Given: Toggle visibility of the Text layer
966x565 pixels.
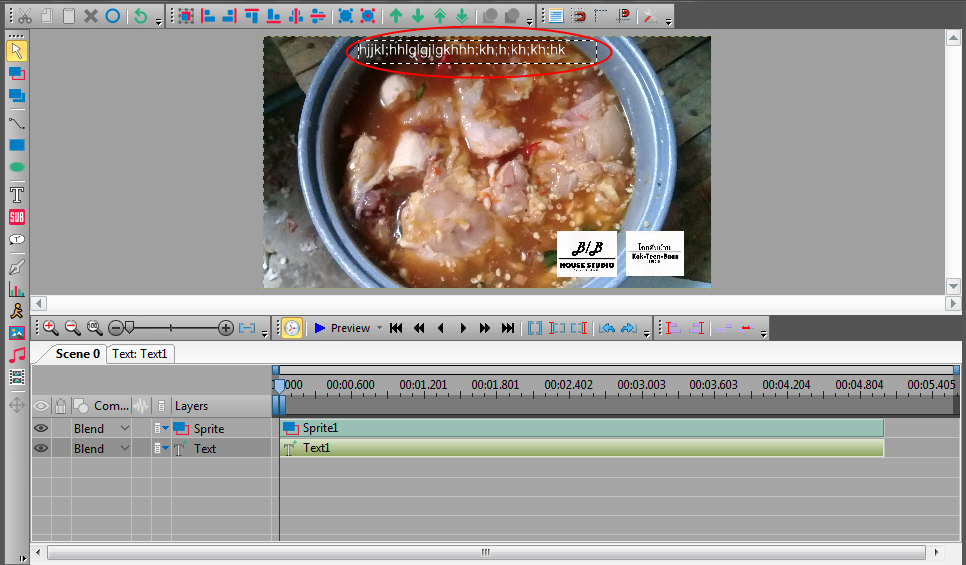Looking at the screenshot, I should 41,449.
